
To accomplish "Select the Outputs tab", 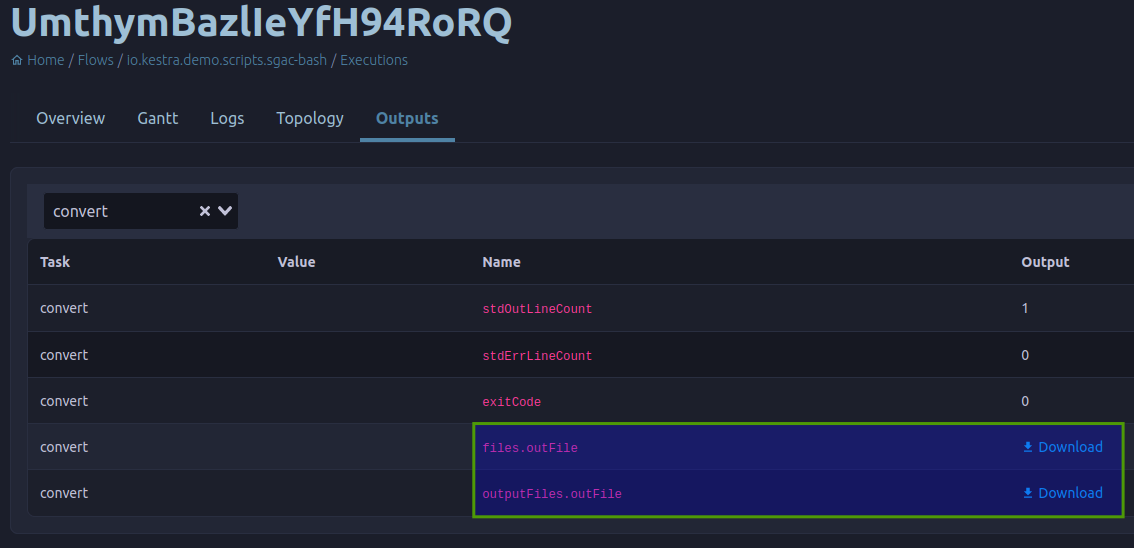I will tap(407, 119).
